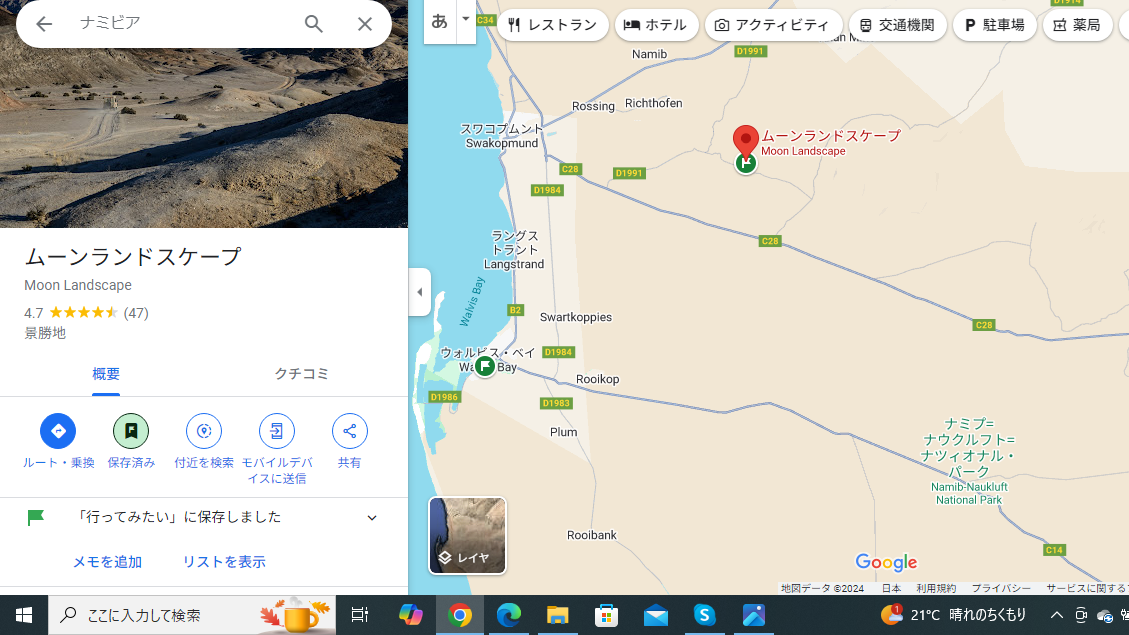Click the リストを表示 link
Image resolution: width=1129 pixels, height=635 pixels.
coord(224,562)
